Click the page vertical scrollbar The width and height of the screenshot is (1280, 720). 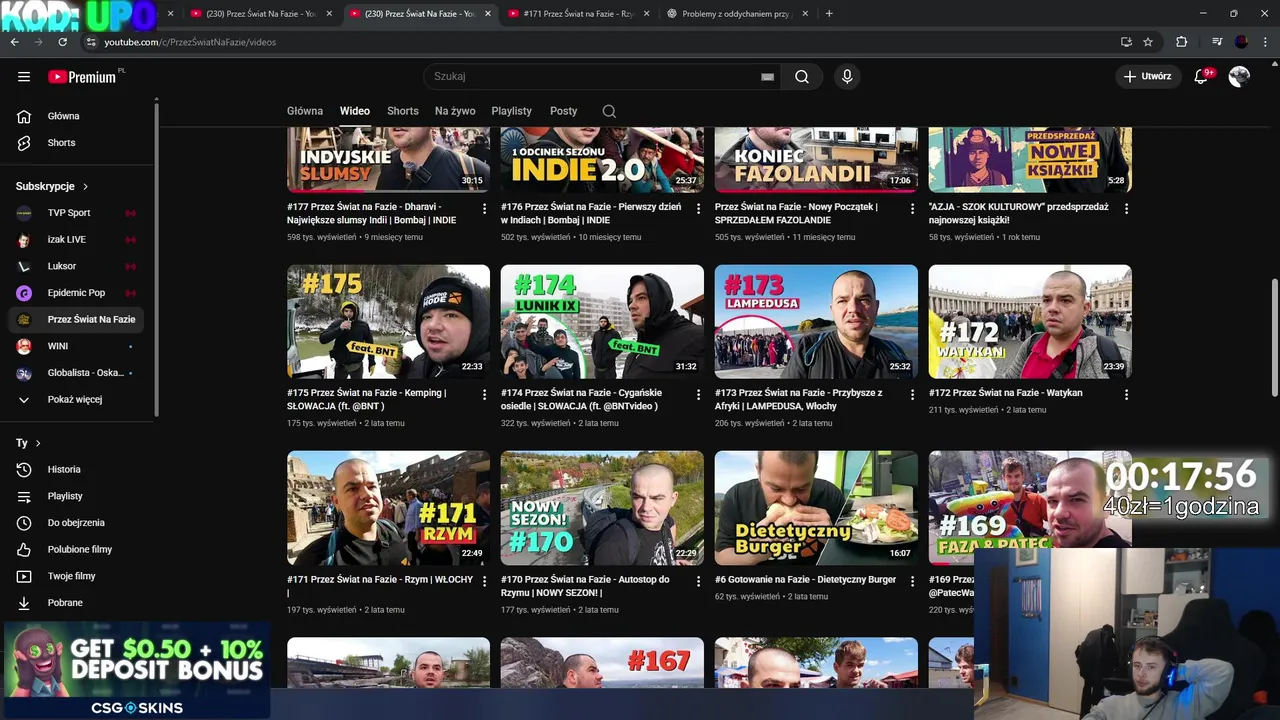(1274, 338)
